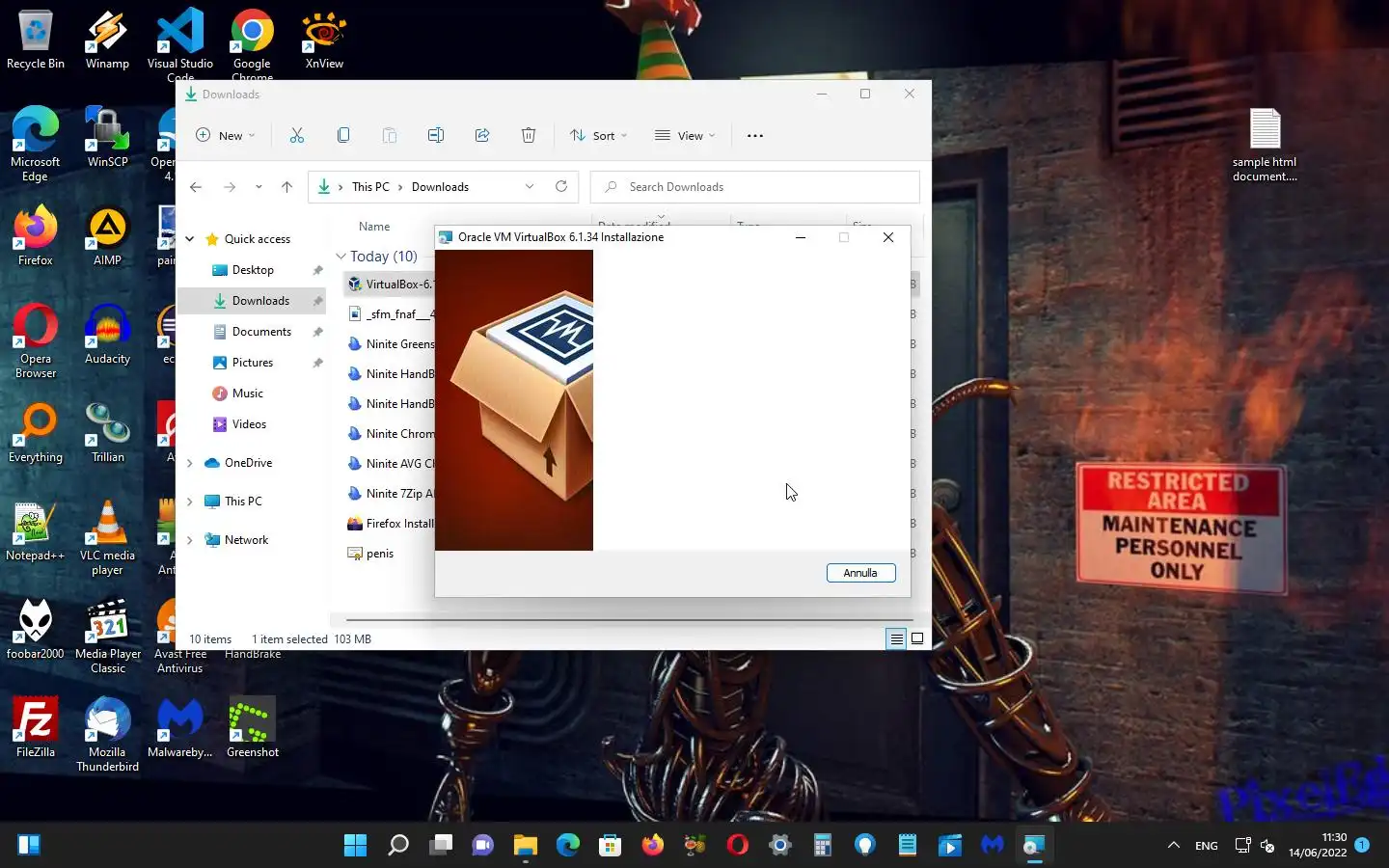This screenshot has height=868, width=1389.
Task: Collapse the Today (10) group
Action: pos(340,257)
